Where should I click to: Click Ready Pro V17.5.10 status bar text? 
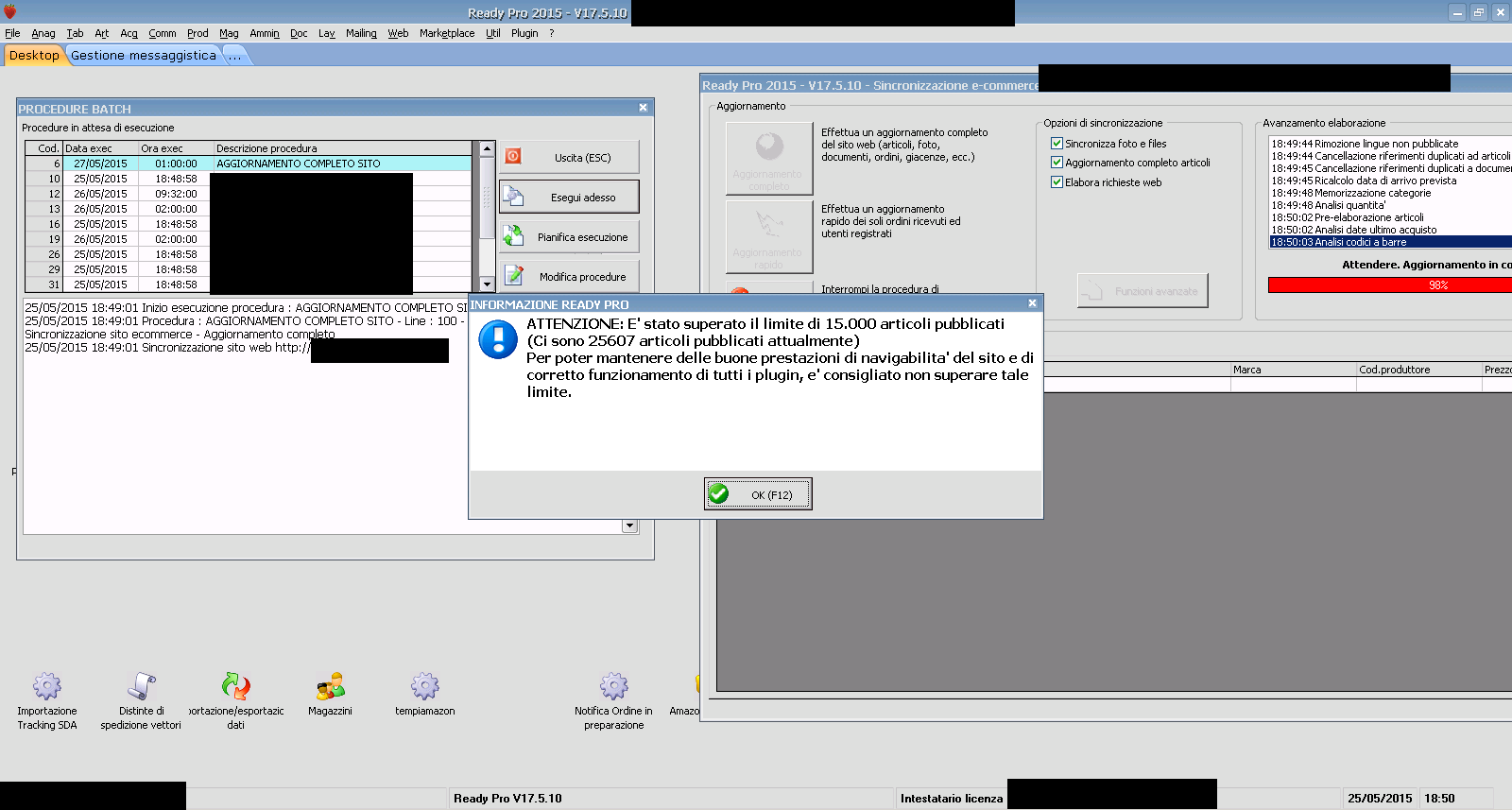pyautogui.click(x=507, y=798)
